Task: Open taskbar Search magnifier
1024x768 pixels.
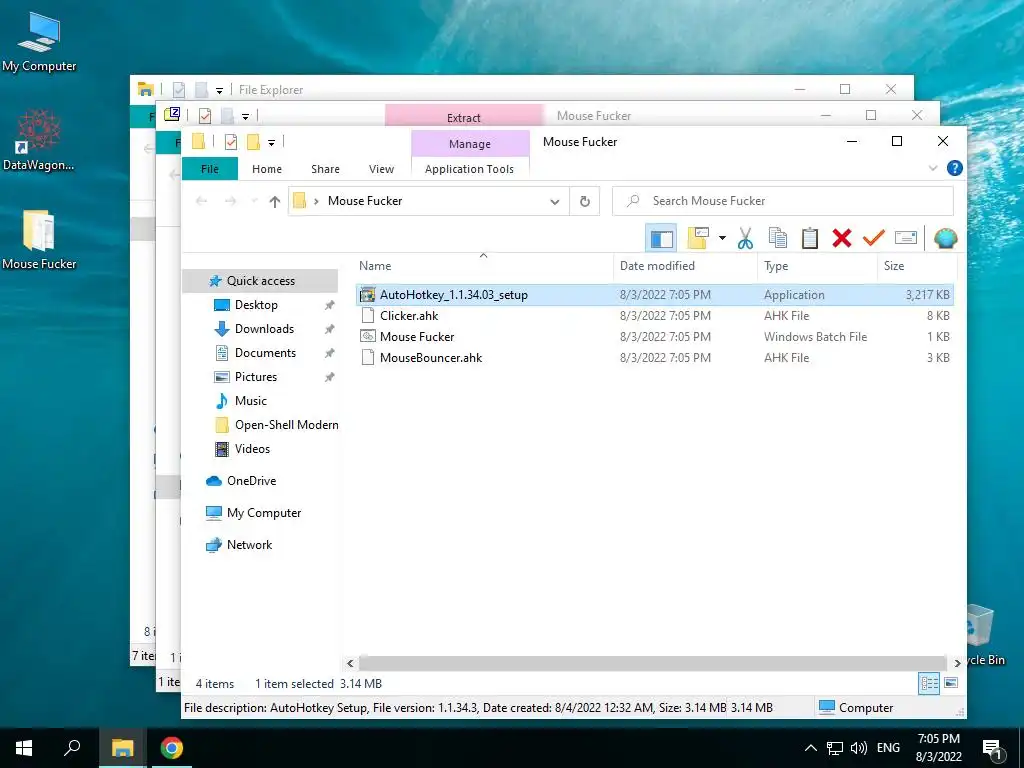Action: pyautogui.click(x=72, y=748)
